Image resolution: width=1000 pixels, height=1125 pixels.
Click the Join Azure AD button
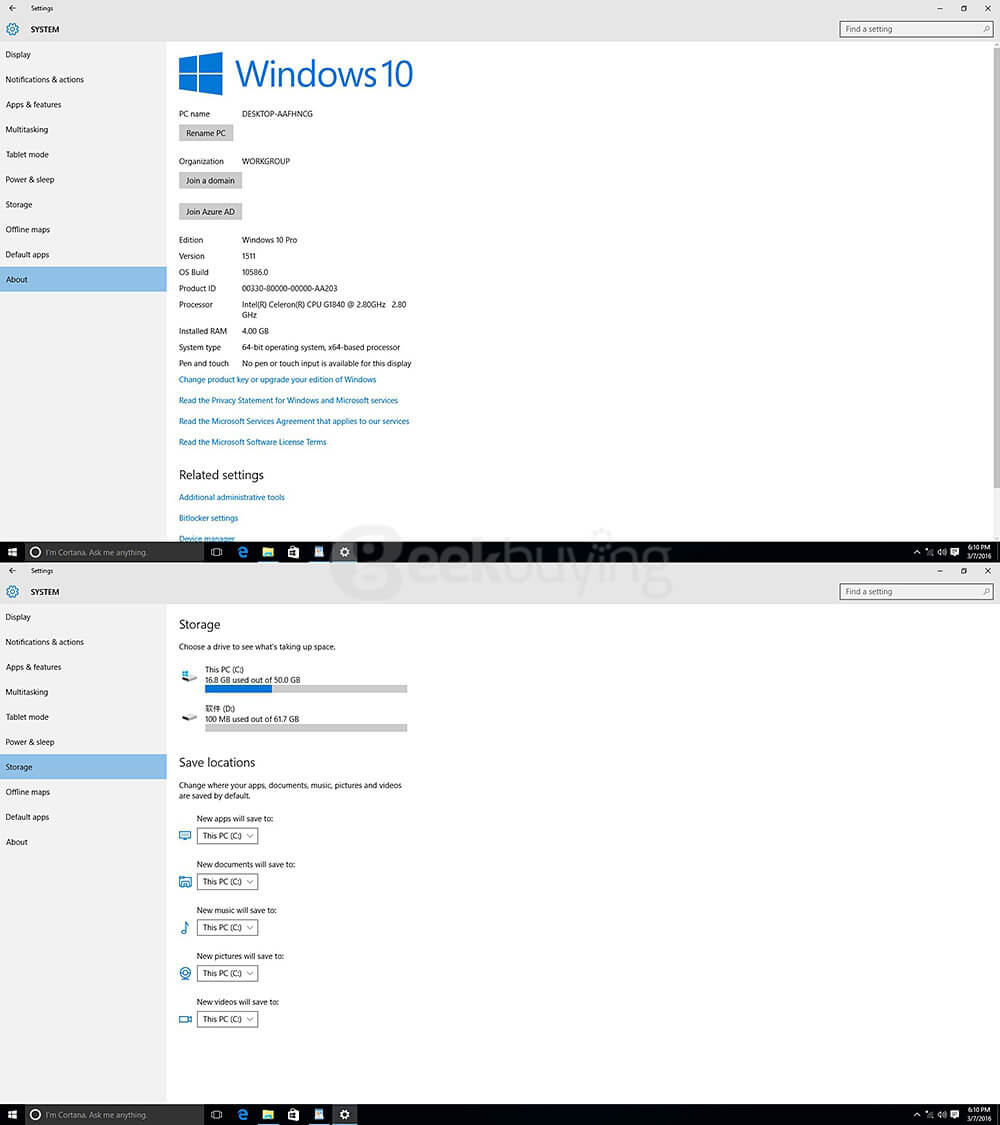[210, 212]
